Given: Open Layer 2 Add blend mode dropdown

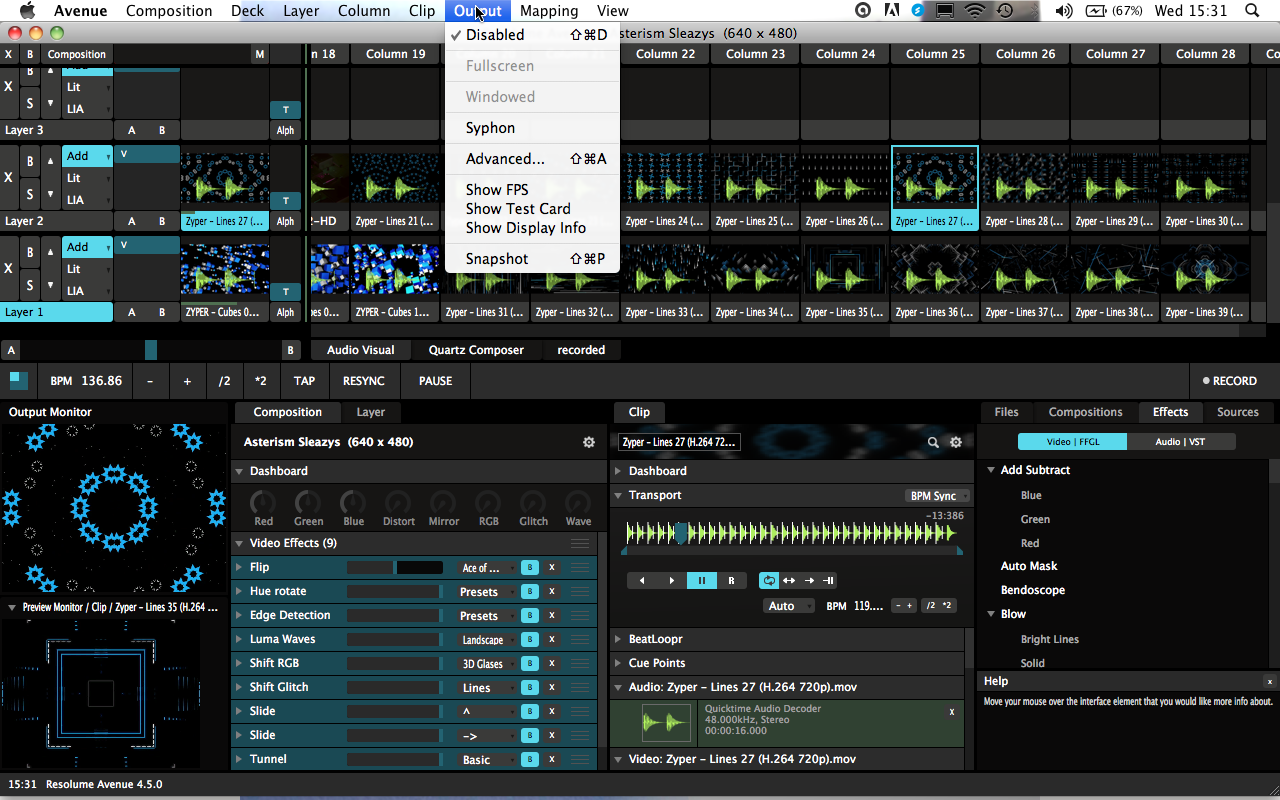Looking at the screenshot, I should [87, 156].
